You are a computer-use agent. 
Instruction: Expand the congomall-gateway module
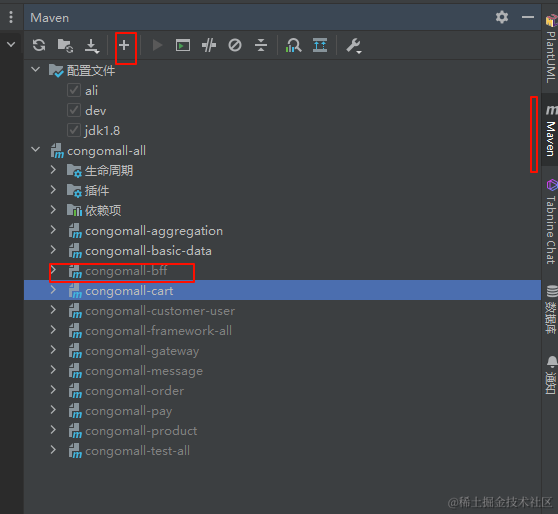53,350
